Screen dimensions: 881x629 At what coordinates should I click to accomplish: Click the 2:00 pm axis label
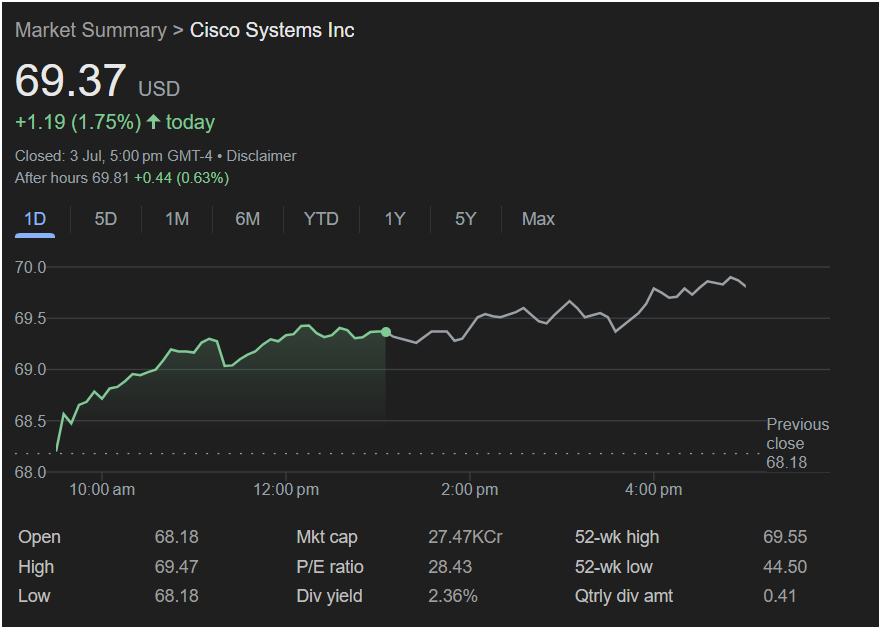pos(470,490)
